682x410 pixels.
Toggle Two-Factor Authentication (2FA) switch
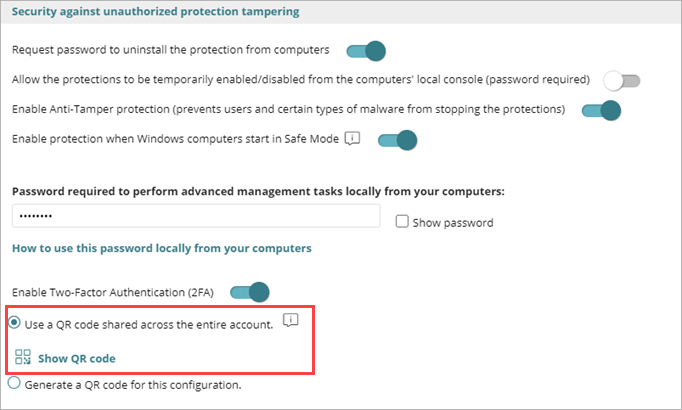point(250,292)
